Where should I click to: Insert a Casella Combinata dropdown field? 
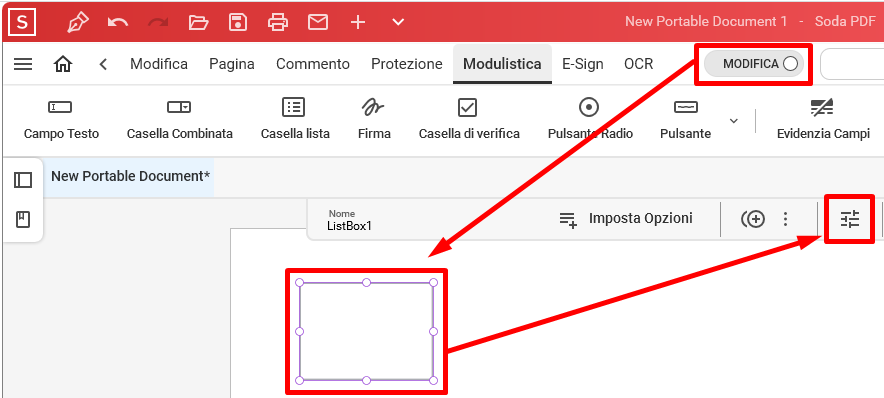(179, 119)
